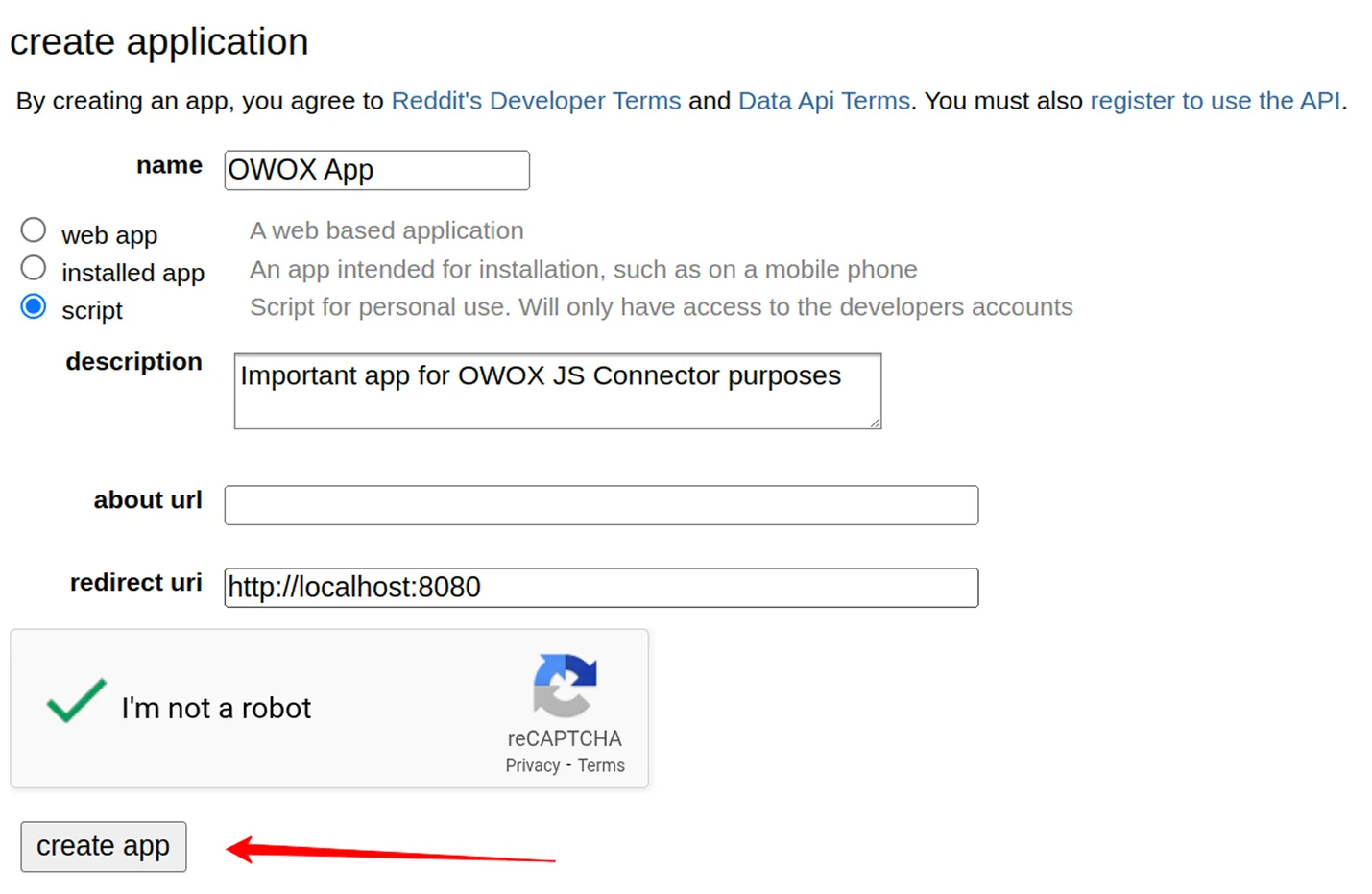Open the register to use the API link
1372x894 pixels.
pyautogui.click(x=1215, y=101)
